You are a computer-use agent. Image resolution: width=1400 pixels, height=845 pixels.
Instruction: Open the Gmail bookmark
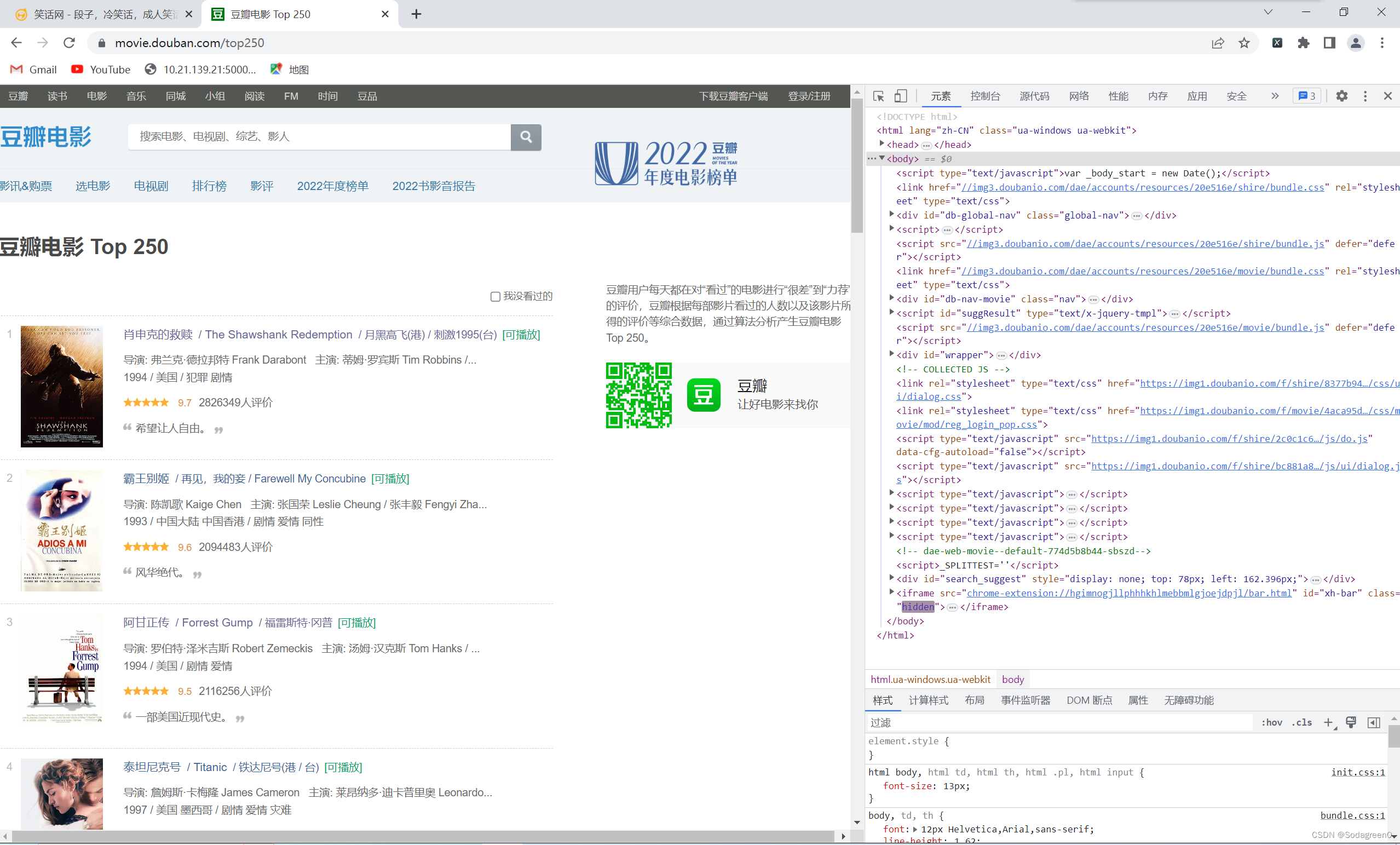click(33, 70)
